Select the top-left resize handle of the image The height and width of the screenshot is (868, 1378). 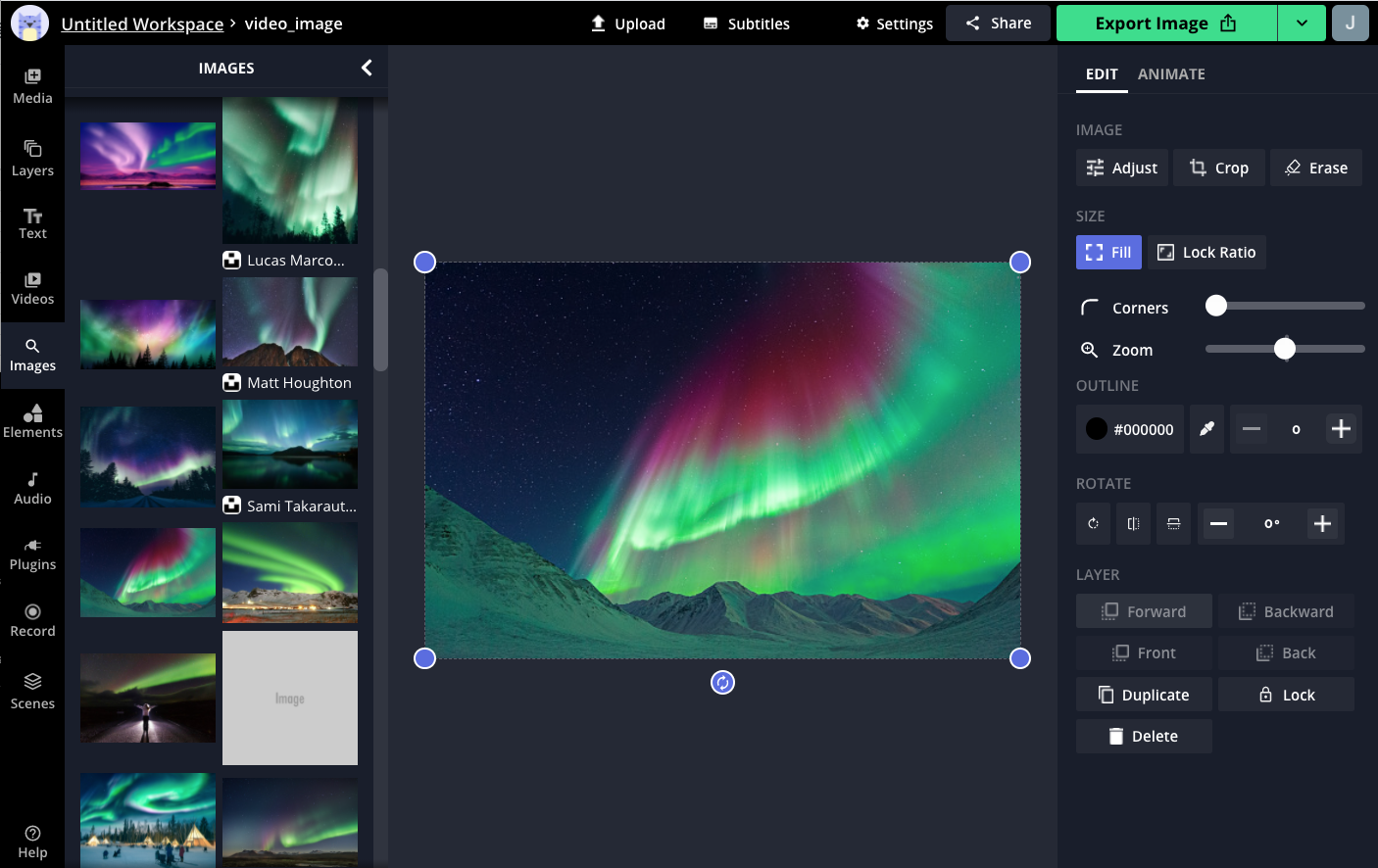point(424,262)
